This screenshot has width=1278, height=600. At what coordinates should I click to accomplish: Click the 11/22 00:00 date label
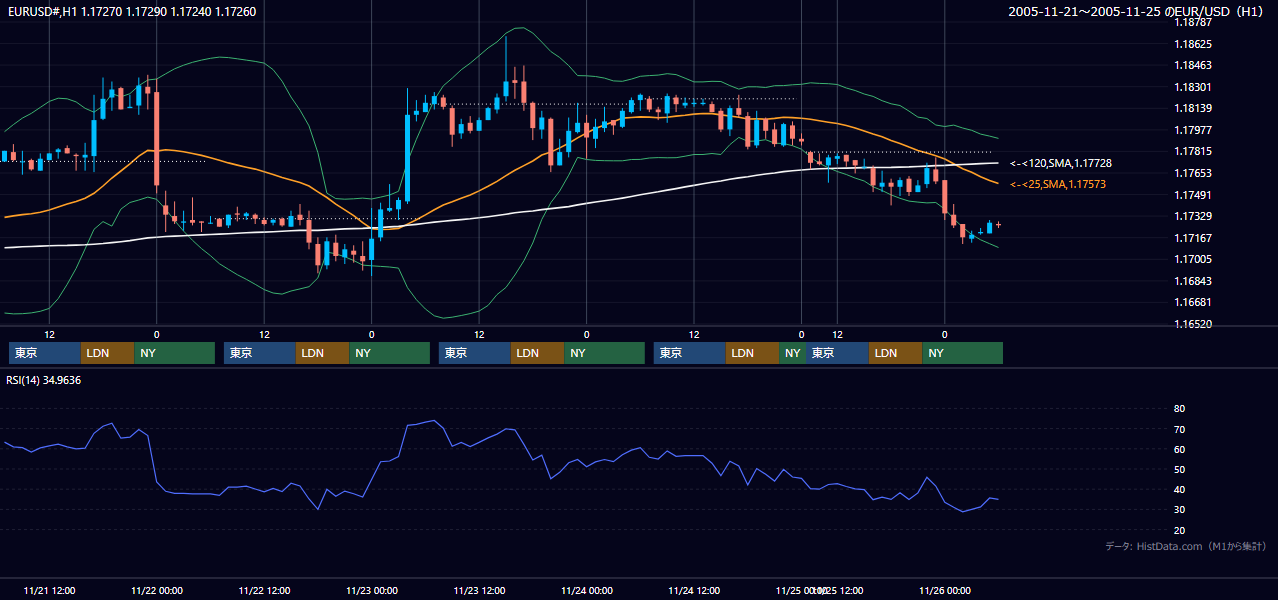[x=157, y=591]
